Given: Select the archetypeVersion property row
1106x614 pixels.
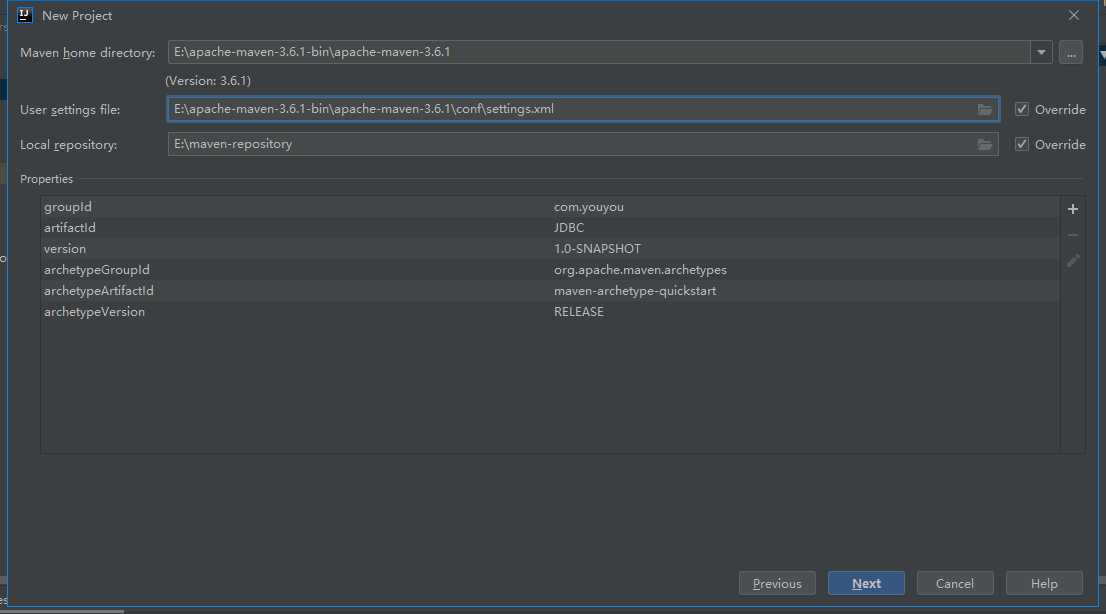Looking at the screenshot, I should pos(550,312).
